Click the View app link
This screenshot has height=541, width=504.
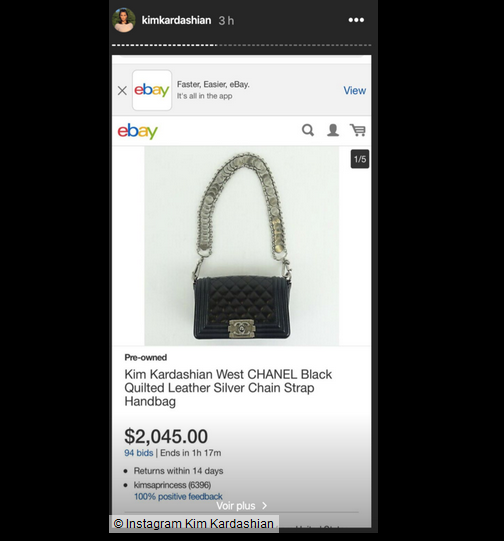pyautogui.click(x=354, y=90)
